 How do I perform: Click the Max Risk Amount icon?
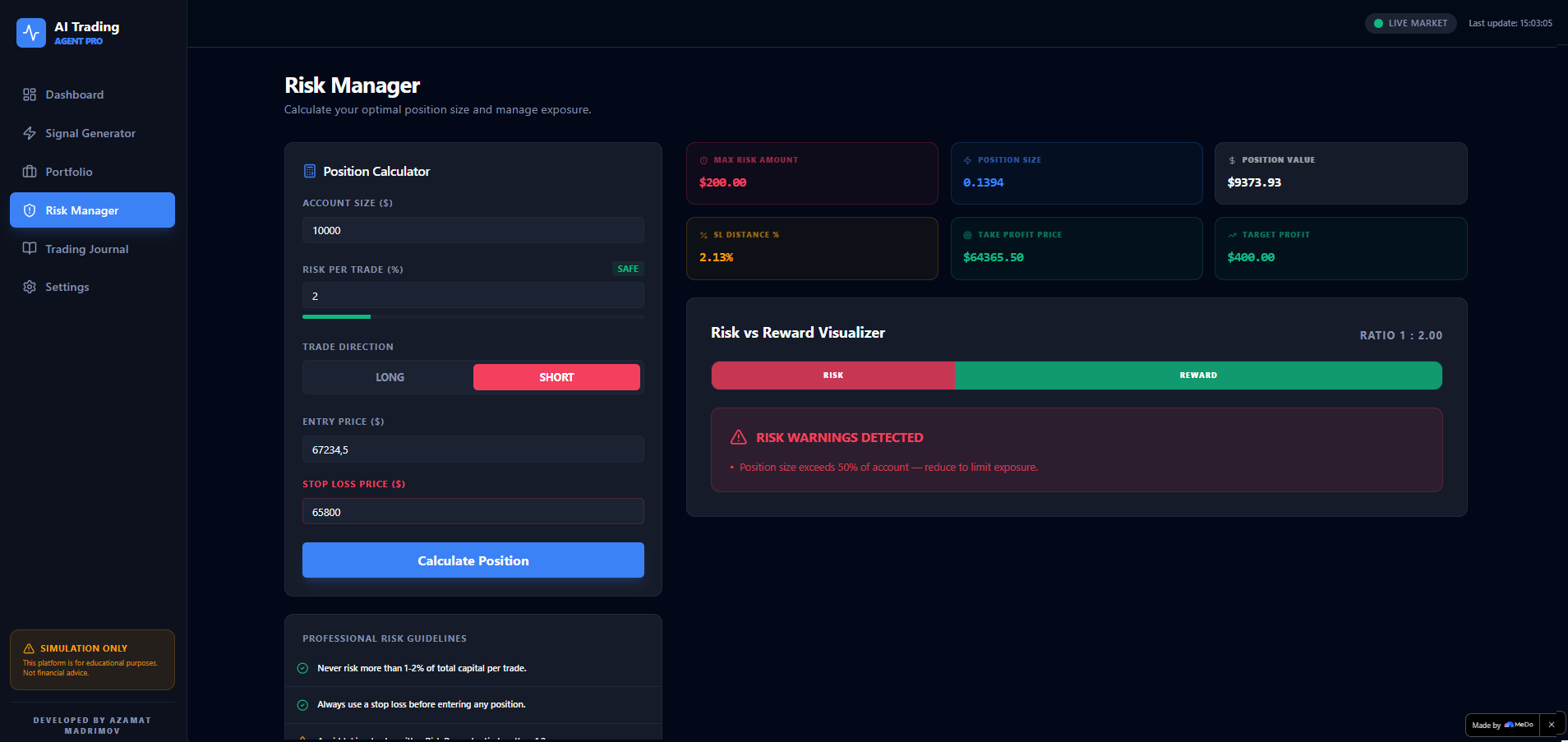pos(703,160)
